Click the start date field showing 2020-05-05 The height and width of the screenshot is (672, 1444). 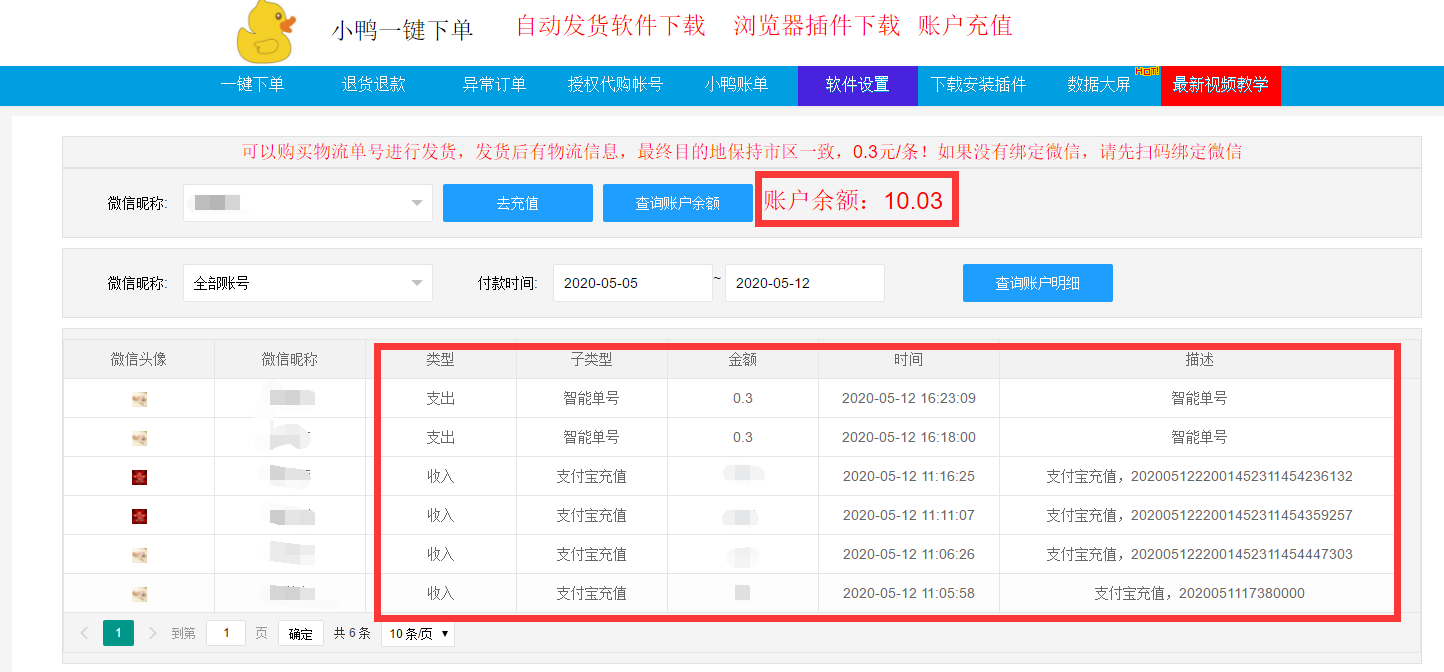click(633, 283)
